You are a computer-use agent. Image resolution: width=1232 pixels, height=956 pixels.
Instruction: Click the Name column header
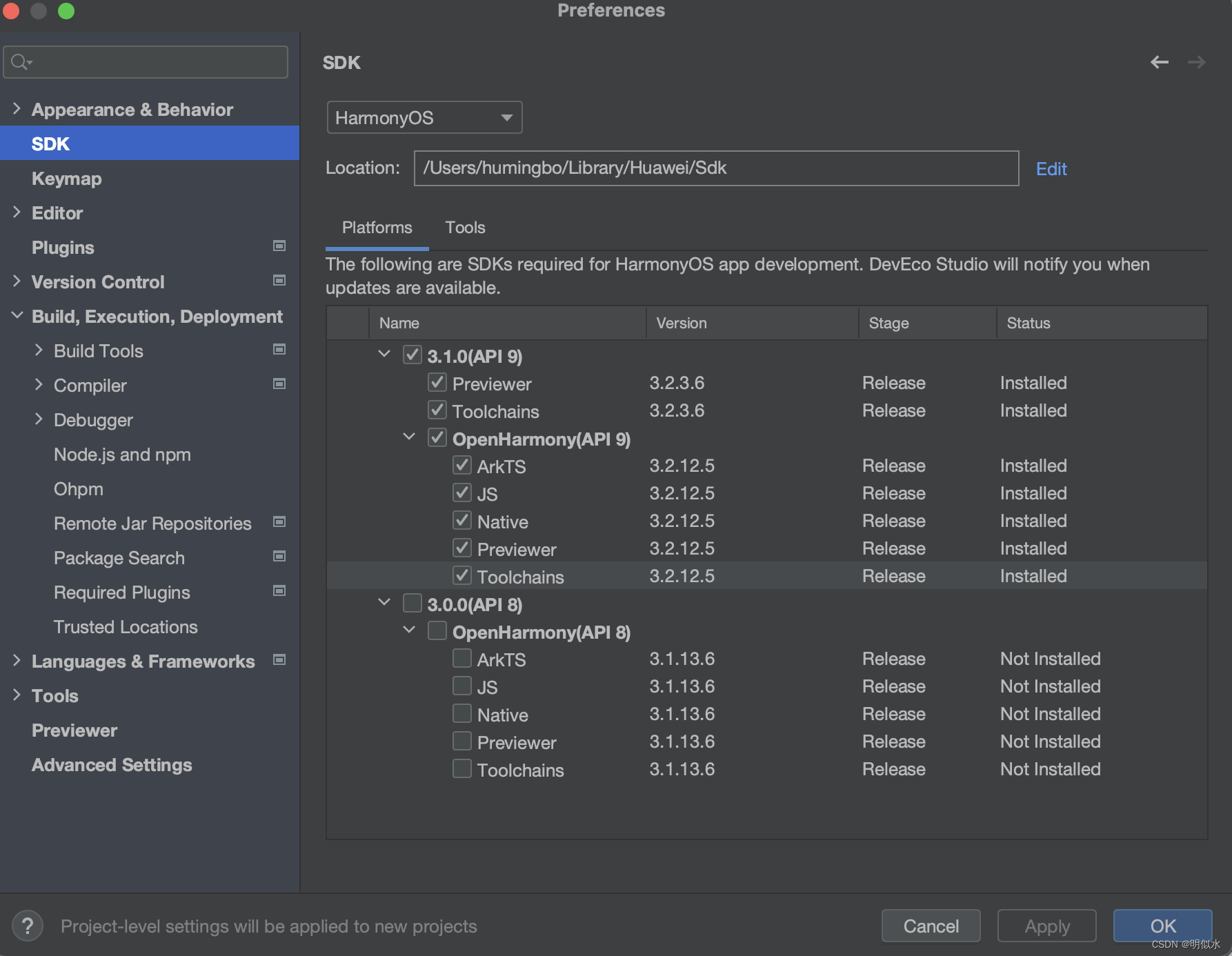(x=508, y=323)
